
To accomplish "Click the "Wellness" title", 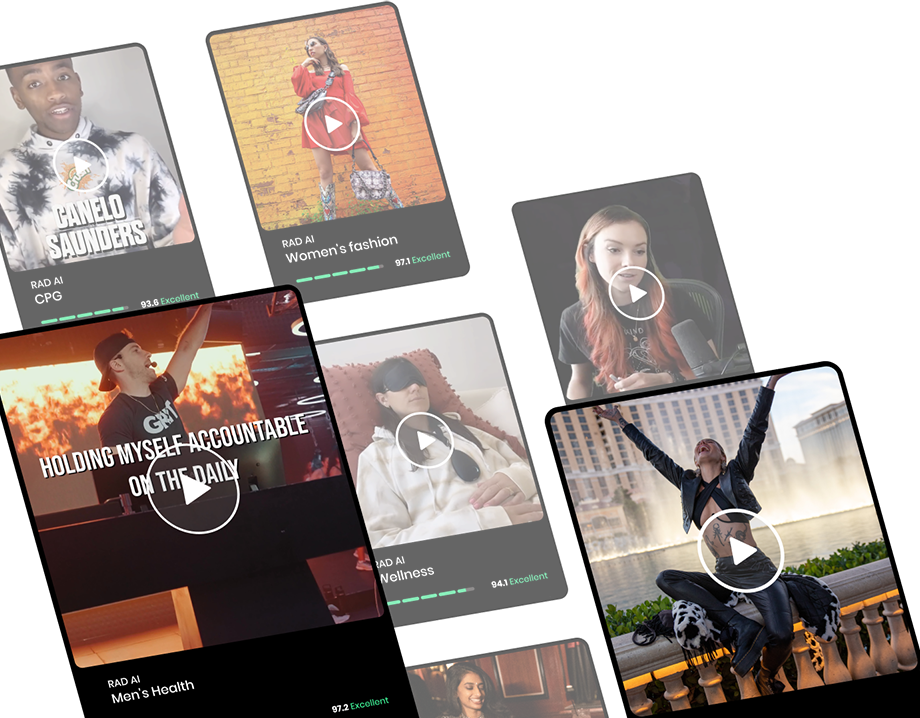I will pos(407,573).
